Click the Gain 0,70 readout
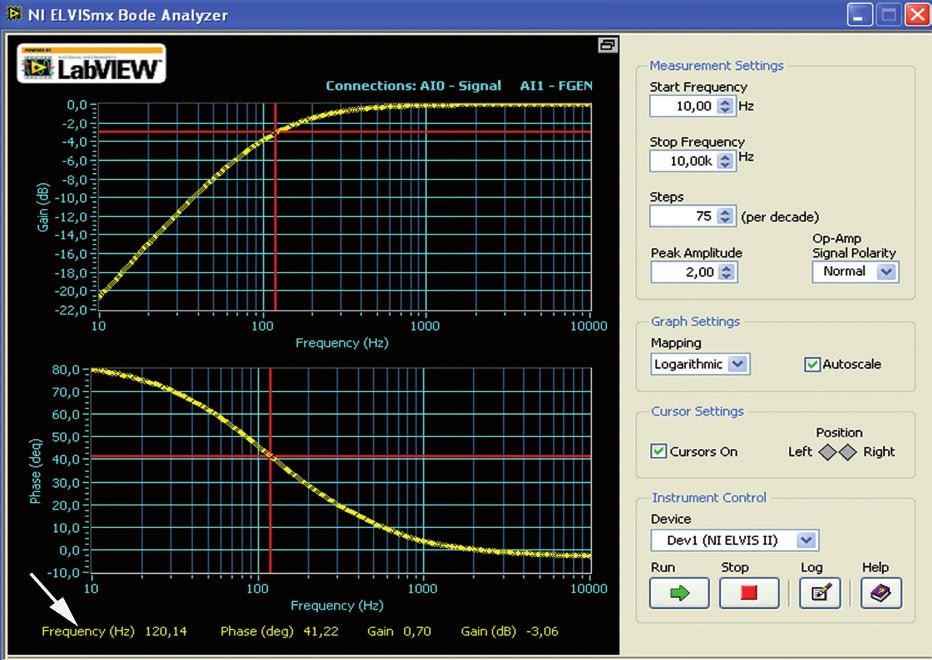932x660 pixels. point(399,631)
